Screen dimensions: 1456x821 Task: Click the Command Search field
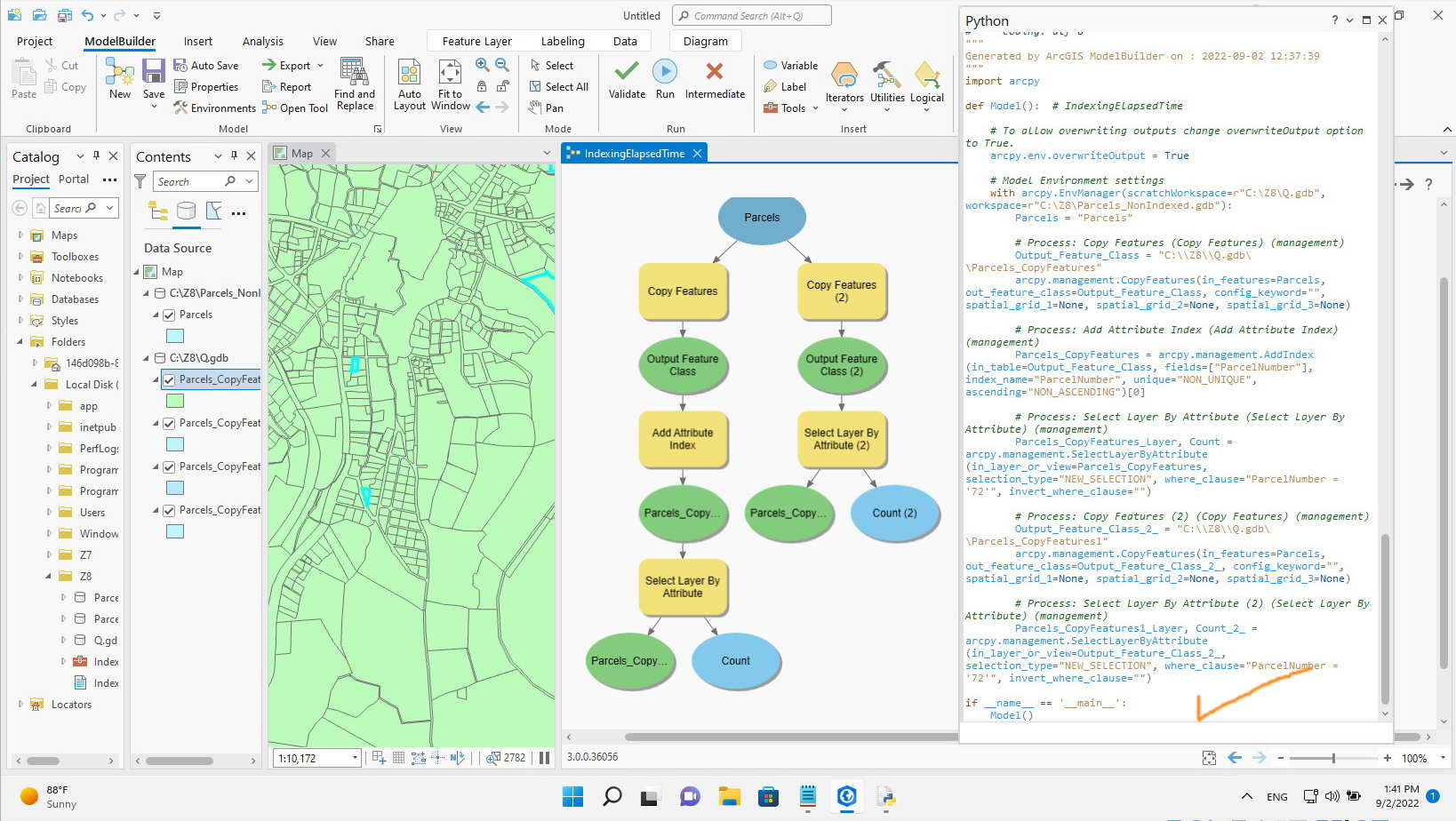click(751, 15)
